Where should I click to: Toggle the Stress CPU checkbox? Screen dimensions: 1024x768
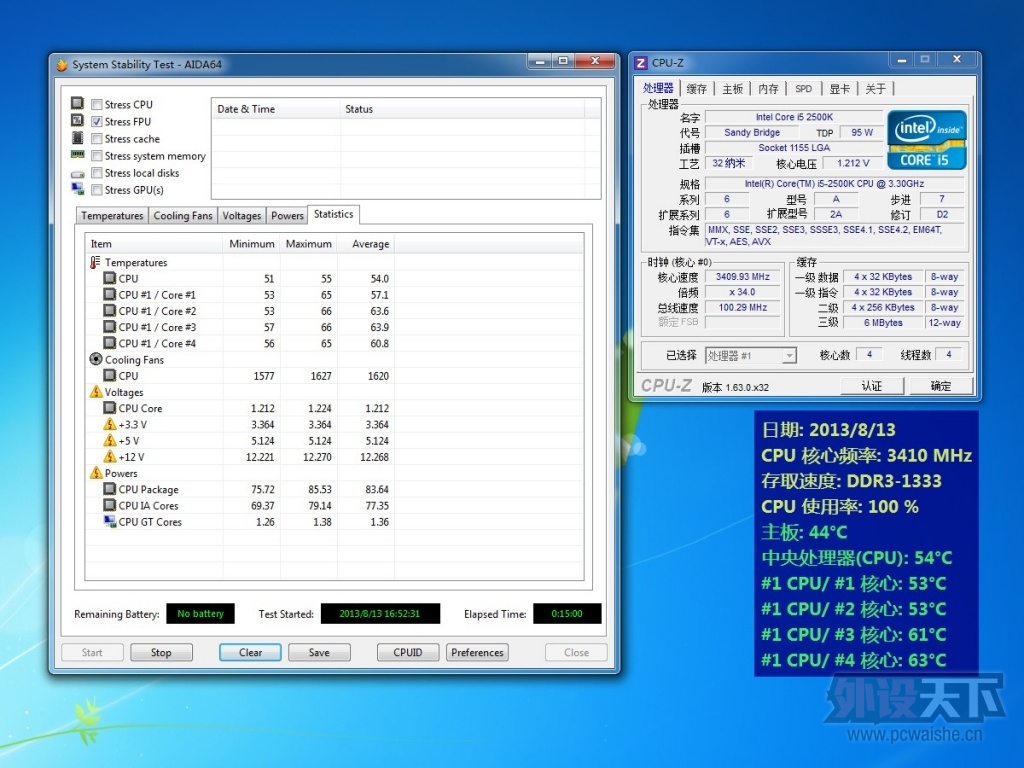[x=97, y=104]
